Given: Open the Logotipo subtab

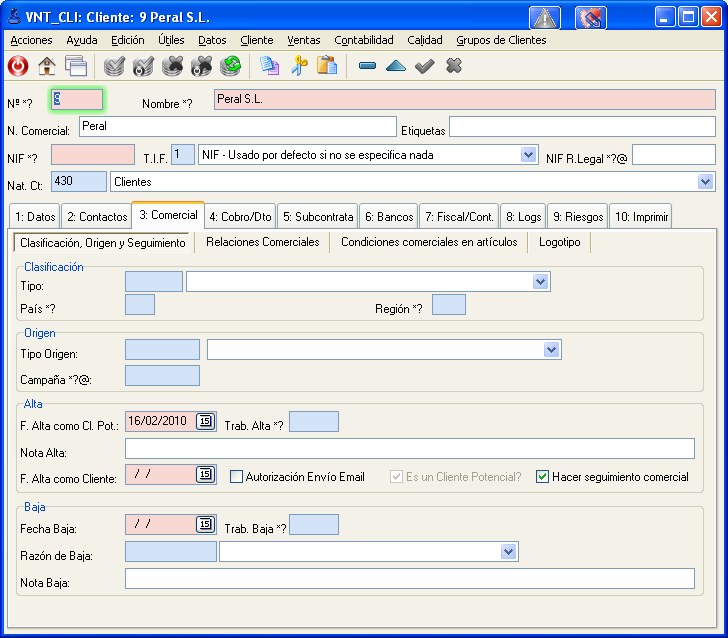Looking at the screenshot, I should click(x=559, y=242).
